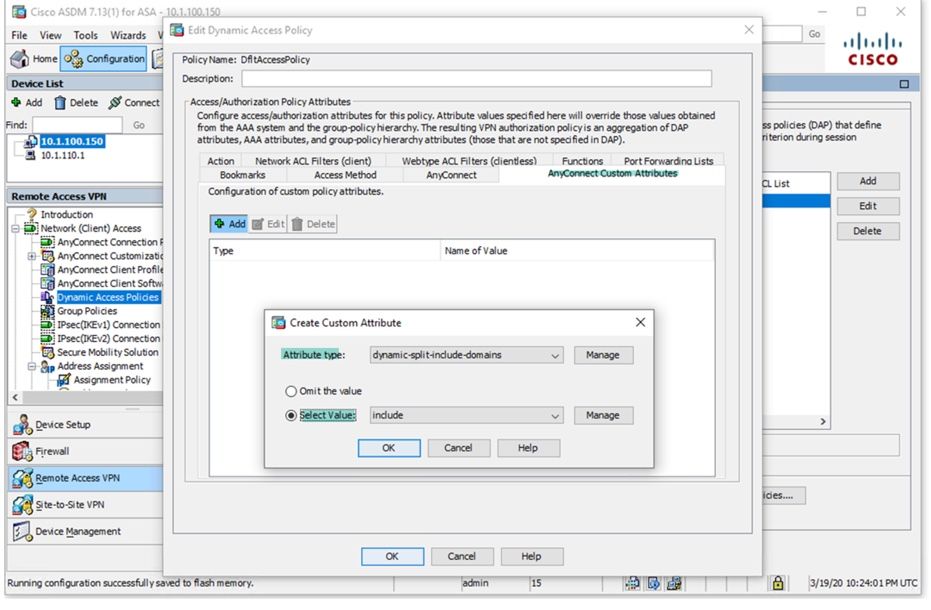The image size is (931, 610).
Task: Select IPsec(IKEv1) Connection Profiles item
Action: (x=109, y=325)
